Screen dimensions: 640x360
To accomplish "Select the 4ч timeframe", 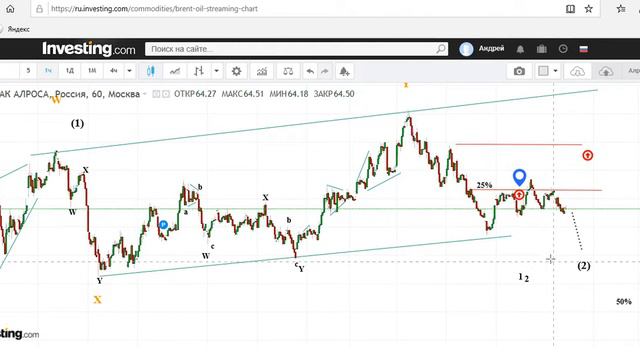I will (x=113, y=71).
